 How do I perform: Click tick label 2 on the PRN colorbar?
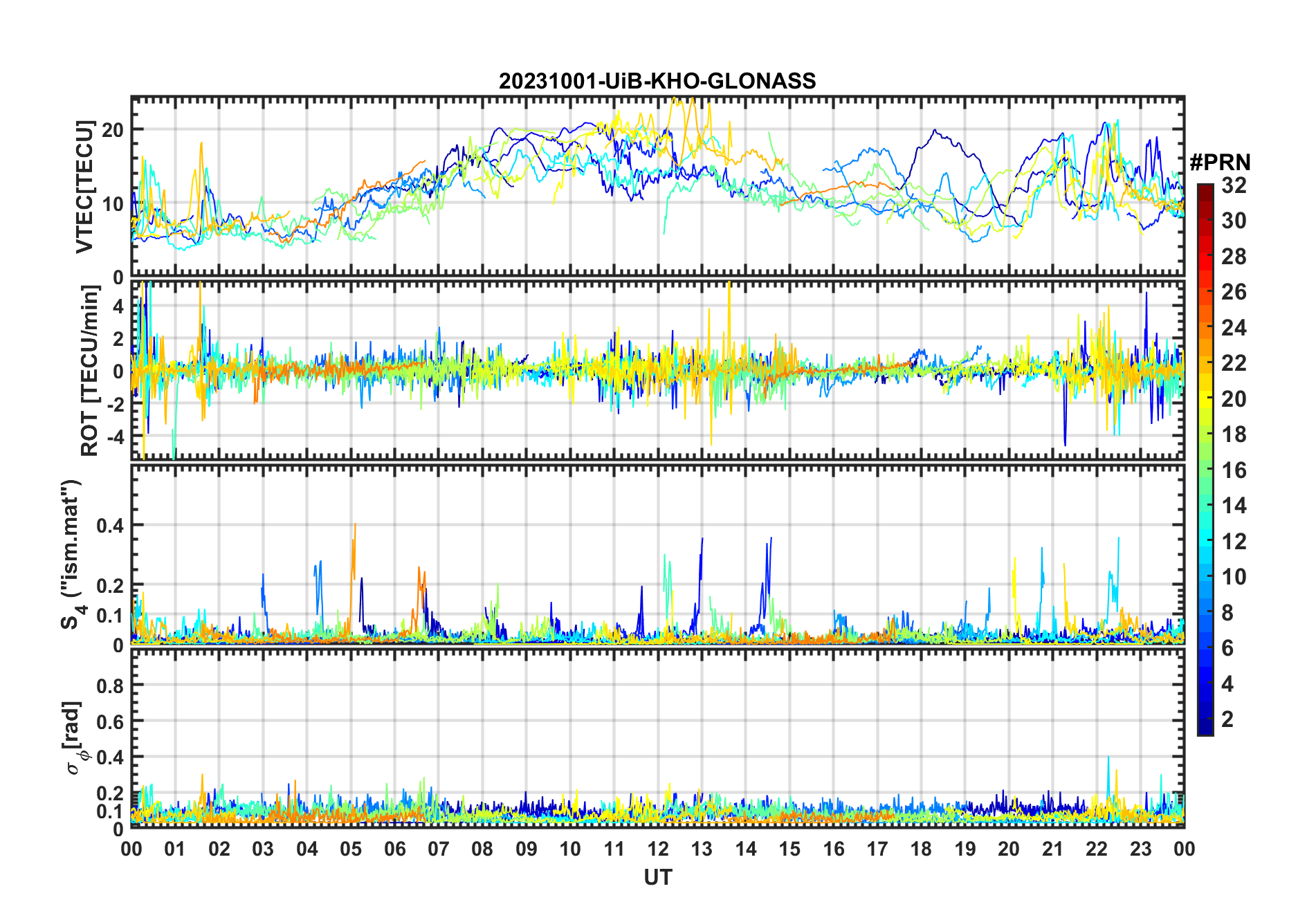tap(1228, 719)
